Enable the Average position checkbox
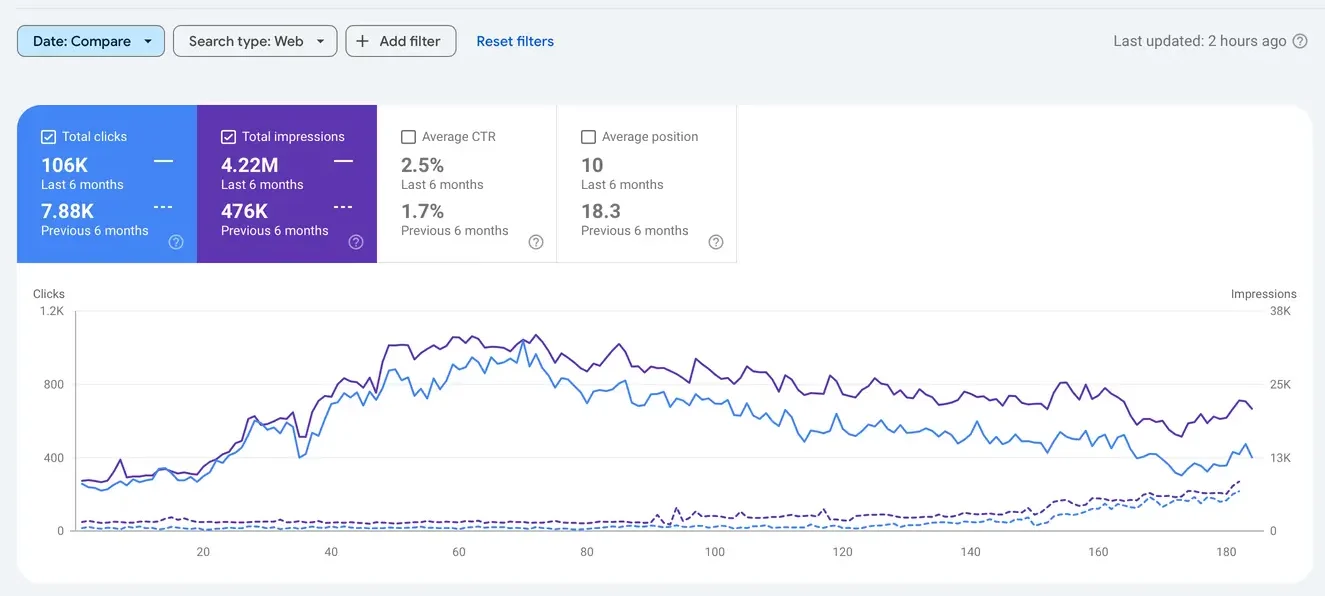The width and height of the screenshot is (1325, 596). [x=588, y=137]
